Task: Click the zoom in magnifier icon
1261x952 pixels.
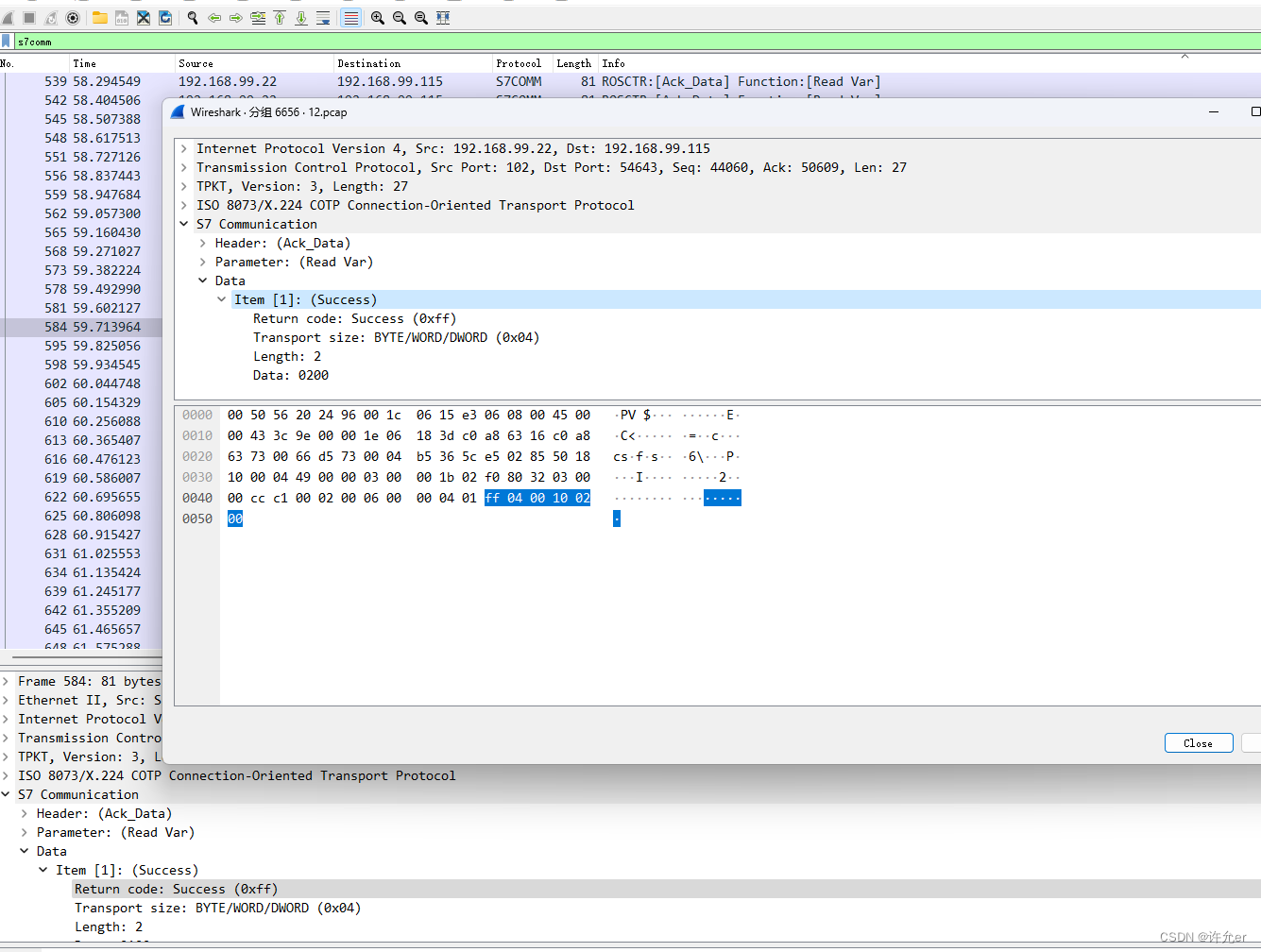Action: [x=377, y=17]
